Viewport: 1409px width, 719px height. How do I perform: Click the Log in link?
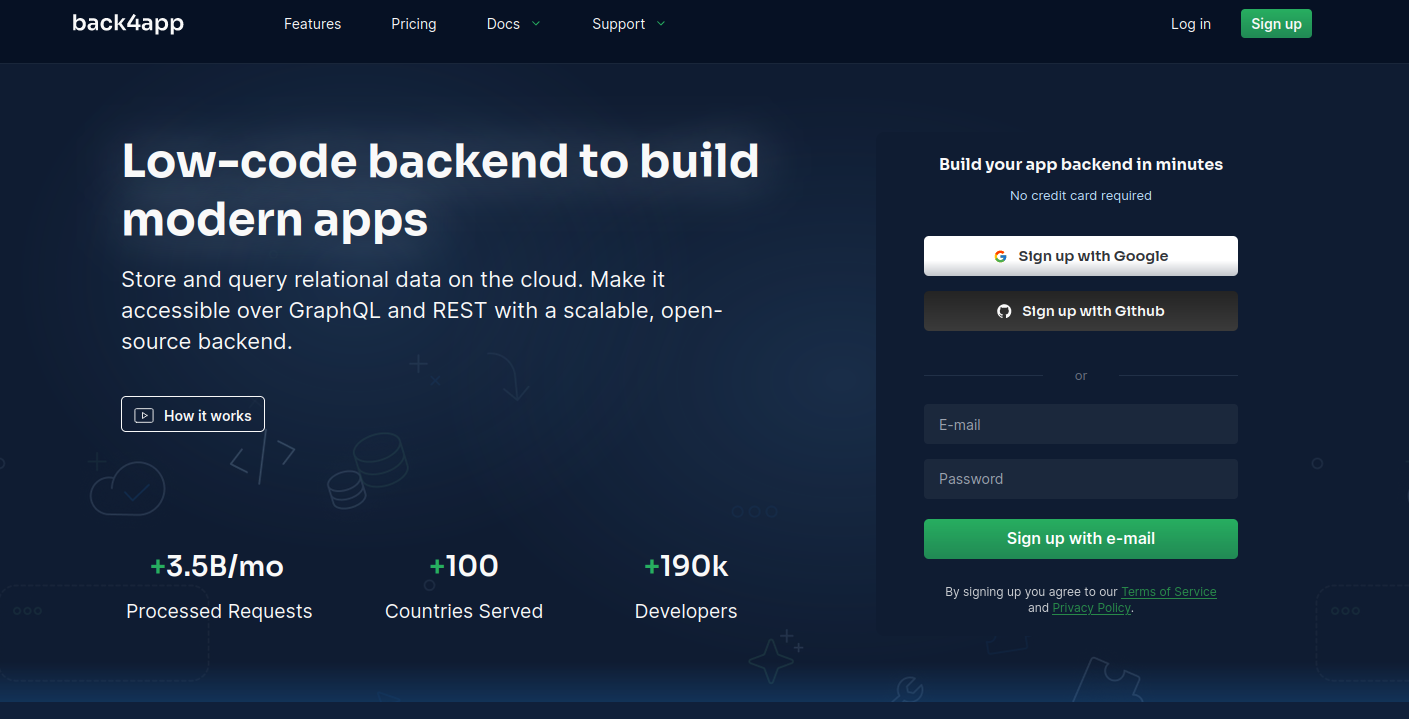point(1190,23)
